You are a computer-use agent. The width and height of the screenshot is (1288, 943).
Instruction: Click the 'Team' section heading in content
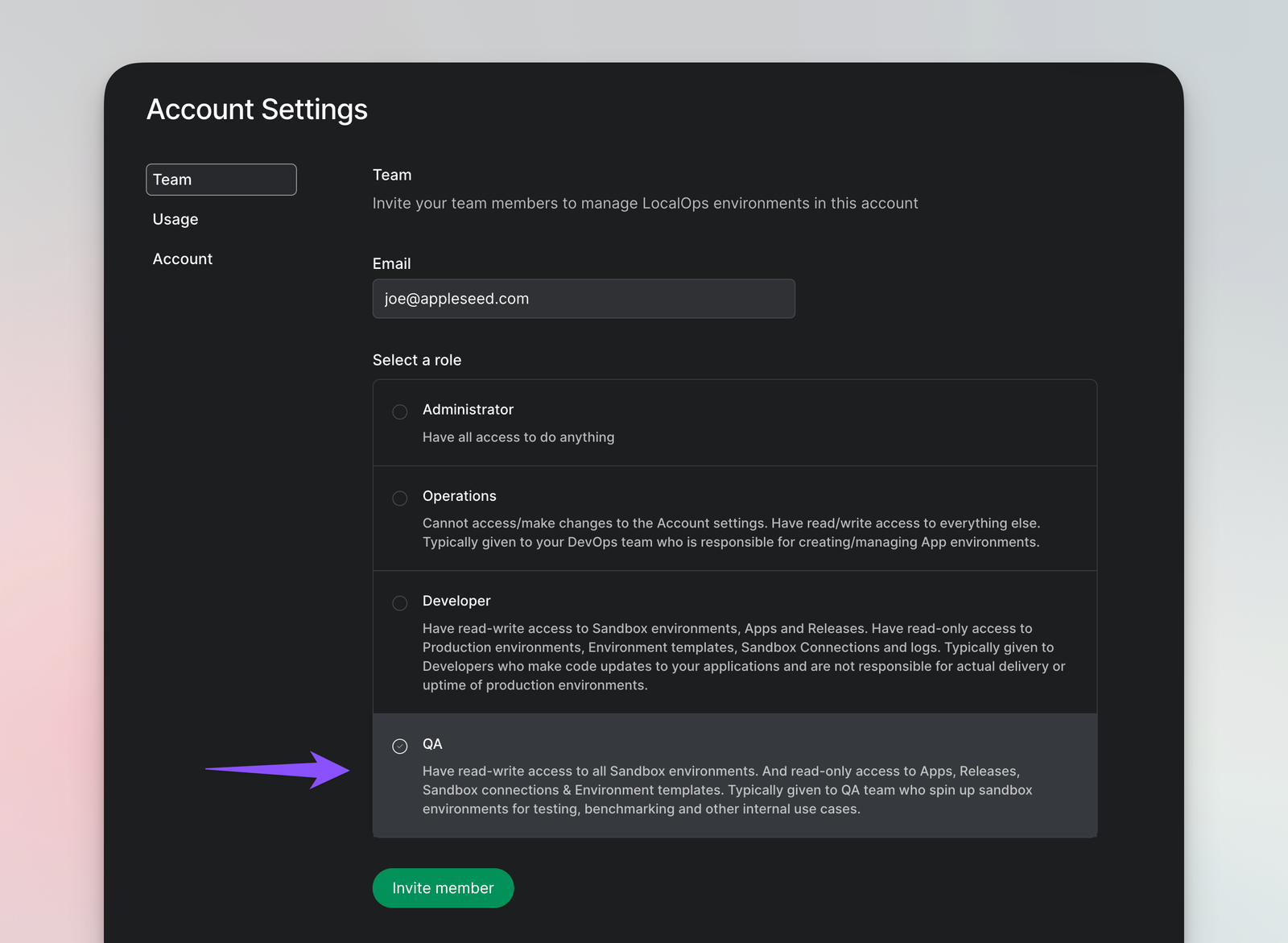pos(392,175)
